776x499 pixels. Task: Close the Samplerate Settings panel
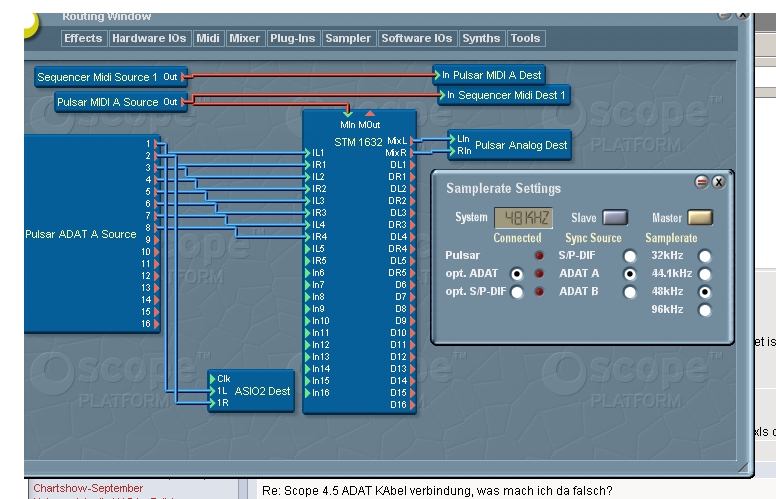coord(719,182)
